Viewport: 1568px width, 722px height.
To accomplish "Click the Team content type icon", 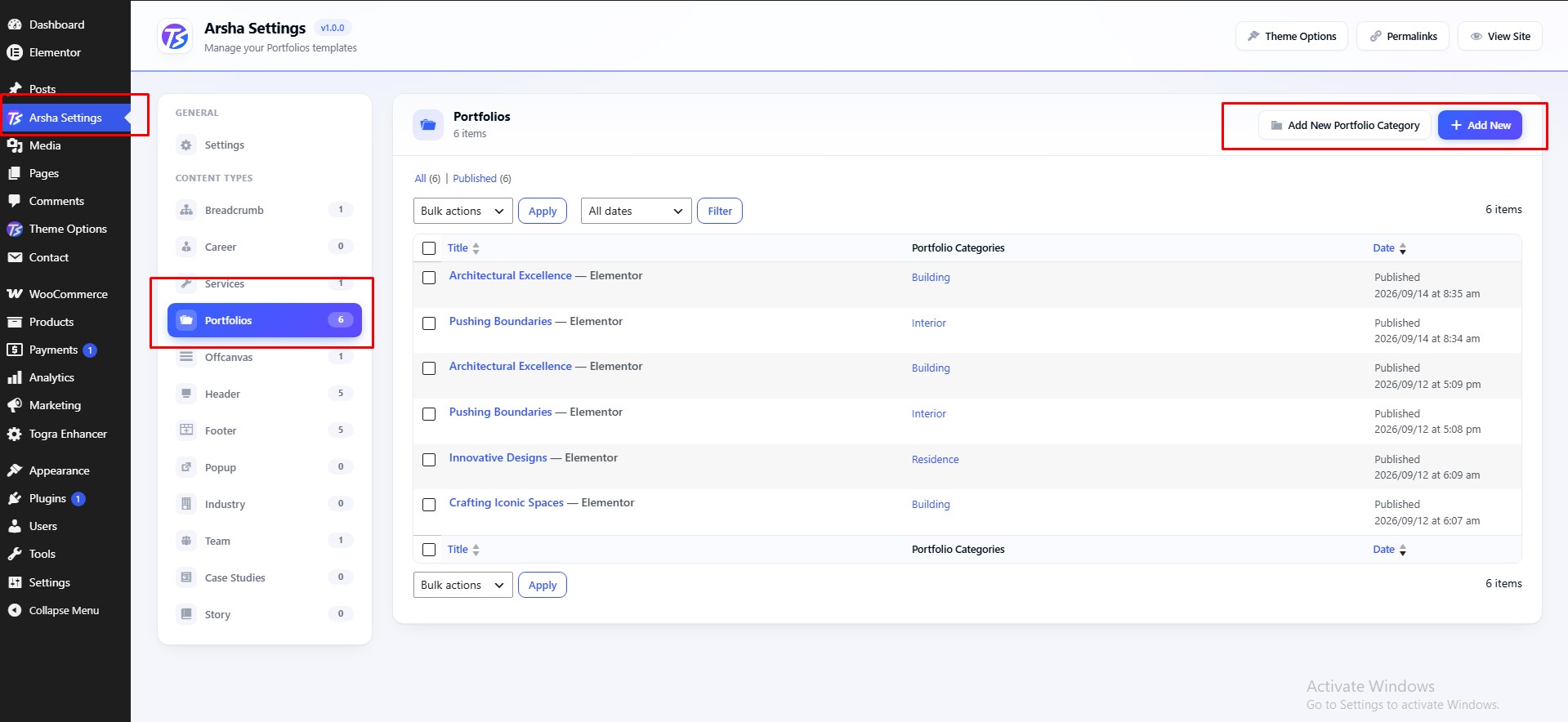I will 186,541.
